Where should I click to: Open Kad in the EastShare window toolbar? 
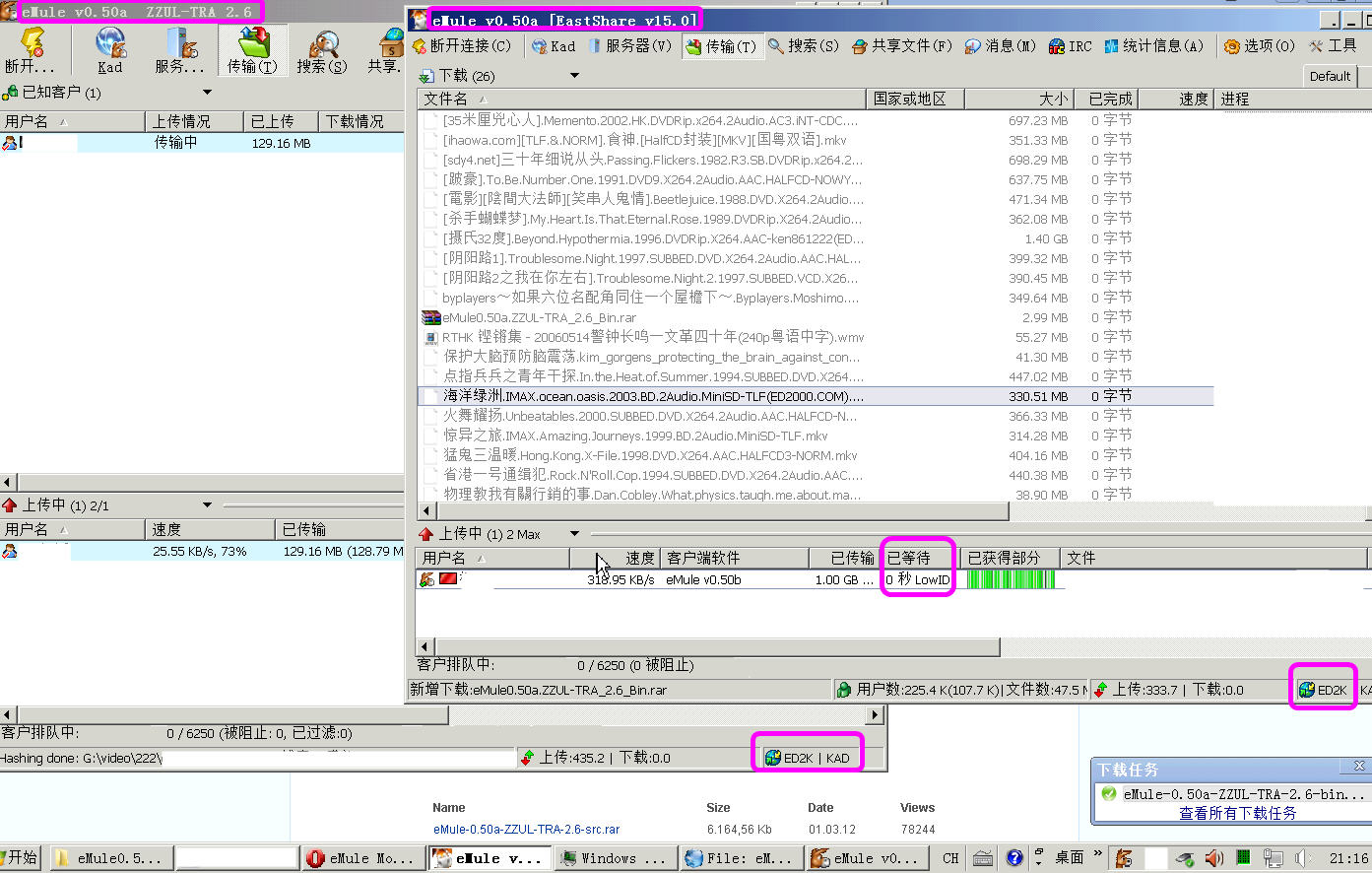click(x=554, y=46)
